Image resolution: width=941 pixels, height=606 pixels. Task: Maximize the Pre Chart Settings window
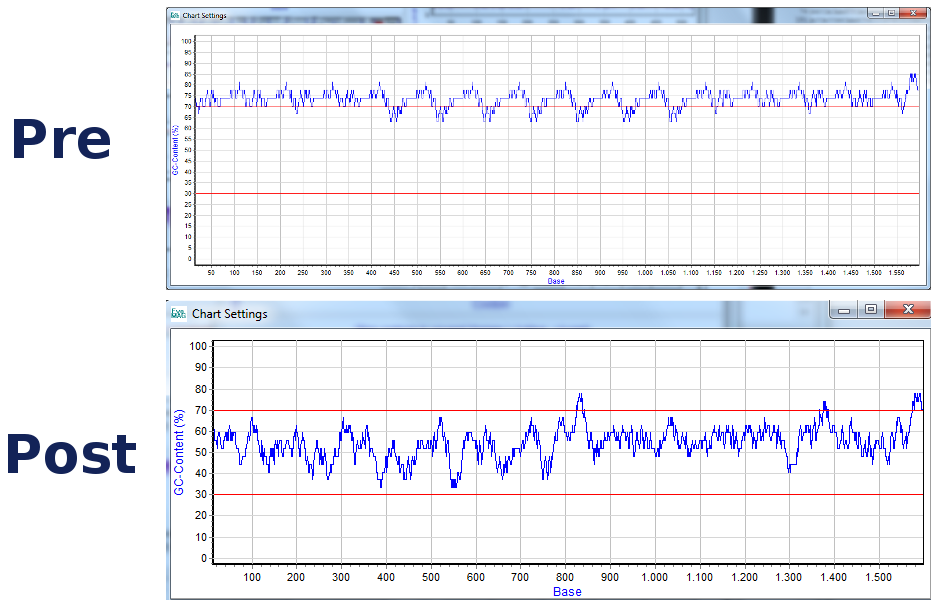[x=891, y=14]
